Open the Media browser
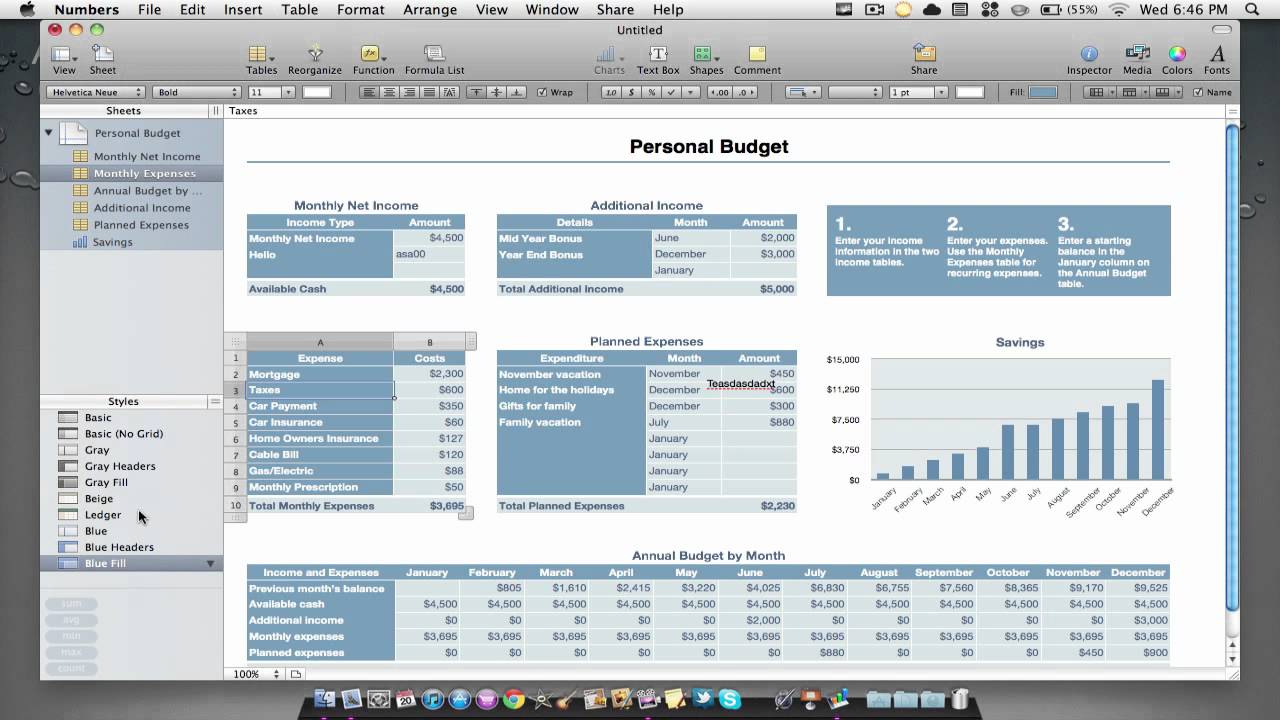The image size is (1280, 720). coord(1137,59)
